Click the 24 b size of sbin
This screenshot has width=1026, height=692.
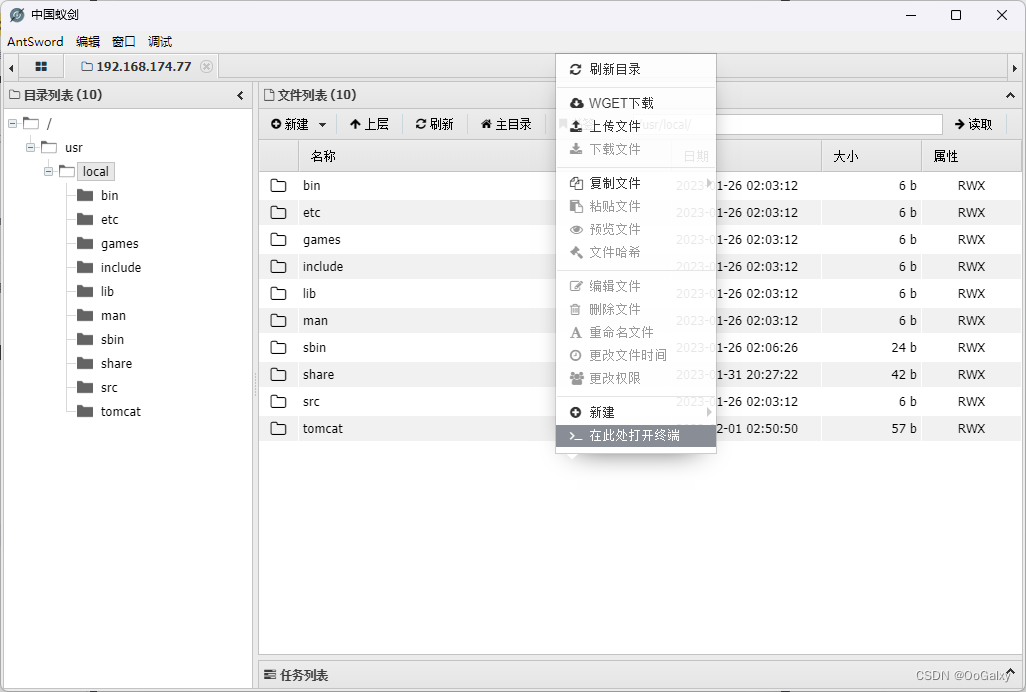(904, 347)
